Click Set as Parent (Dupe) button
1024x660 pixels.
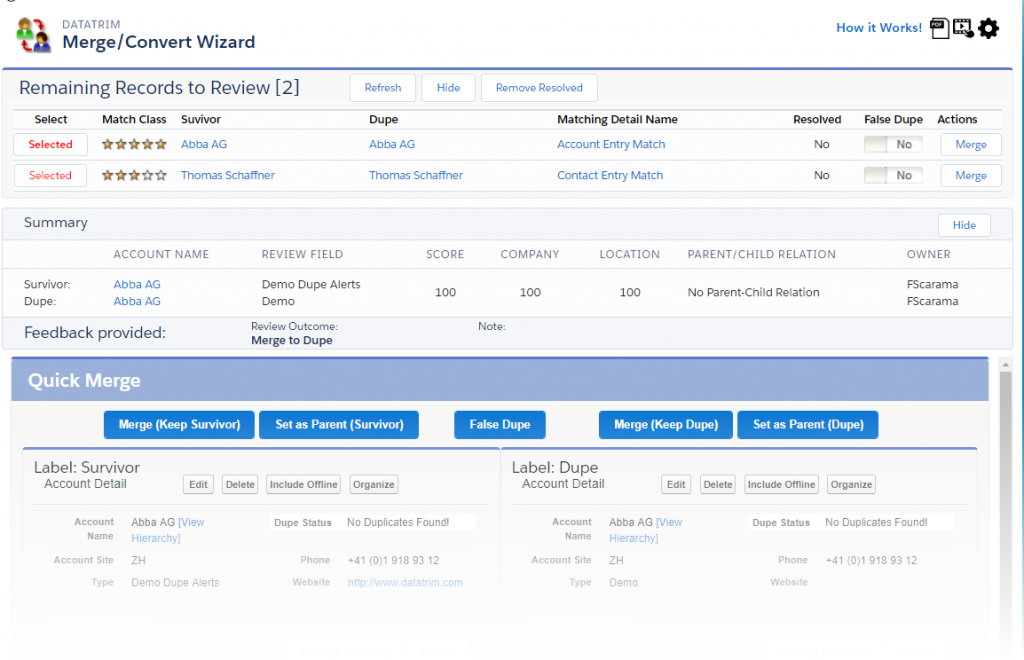[x=807, y=425]
